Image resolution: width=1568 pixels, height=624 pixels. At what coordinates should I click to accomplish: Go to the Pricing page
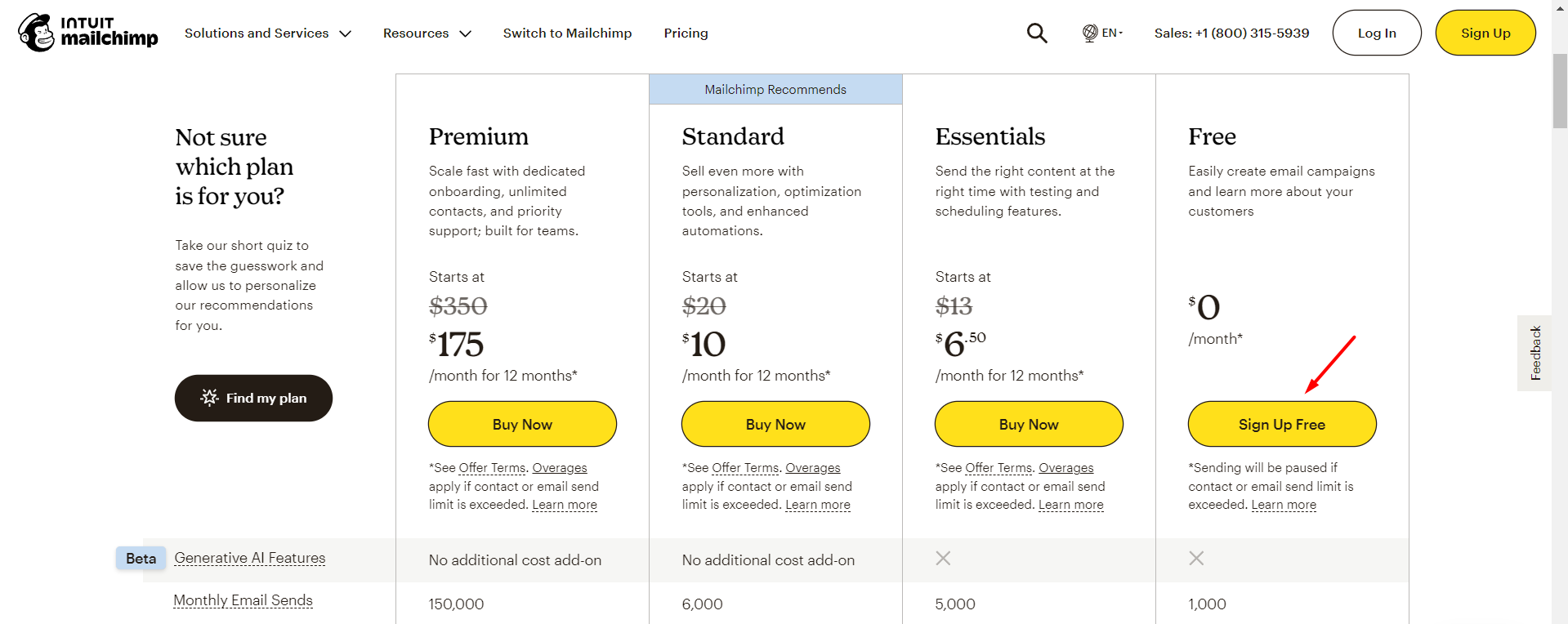[x=686, y=33]
